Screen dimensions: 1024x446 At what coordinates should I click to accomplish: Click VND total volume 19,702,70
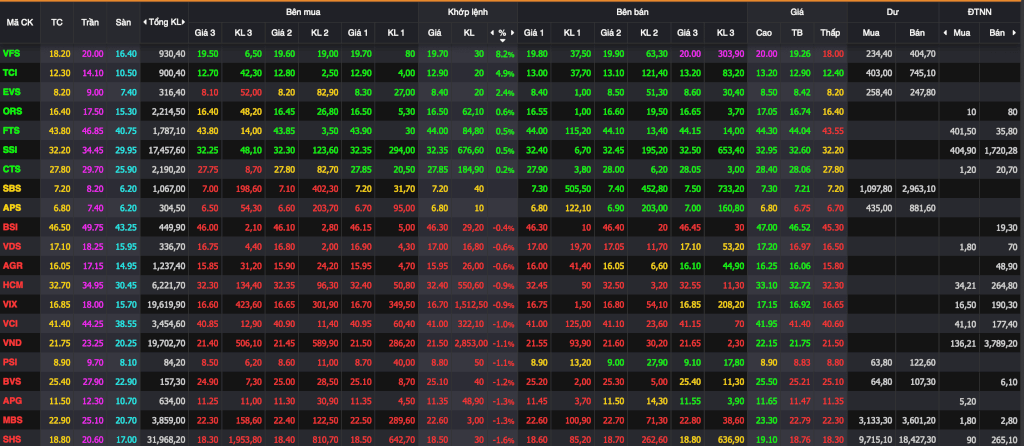[167, 344]
